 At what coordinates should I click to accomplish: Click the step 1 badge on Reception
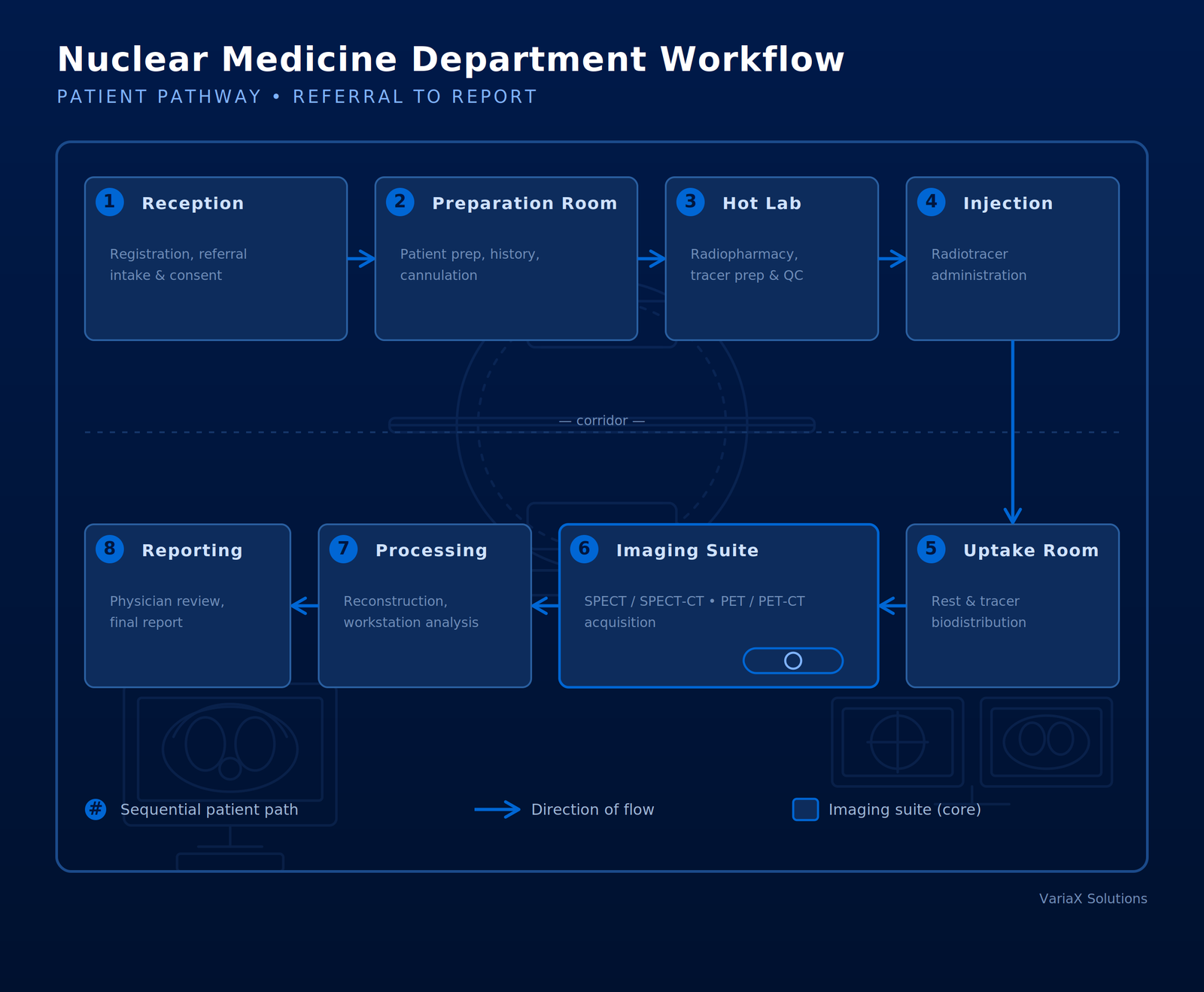(x=110, y=202)
